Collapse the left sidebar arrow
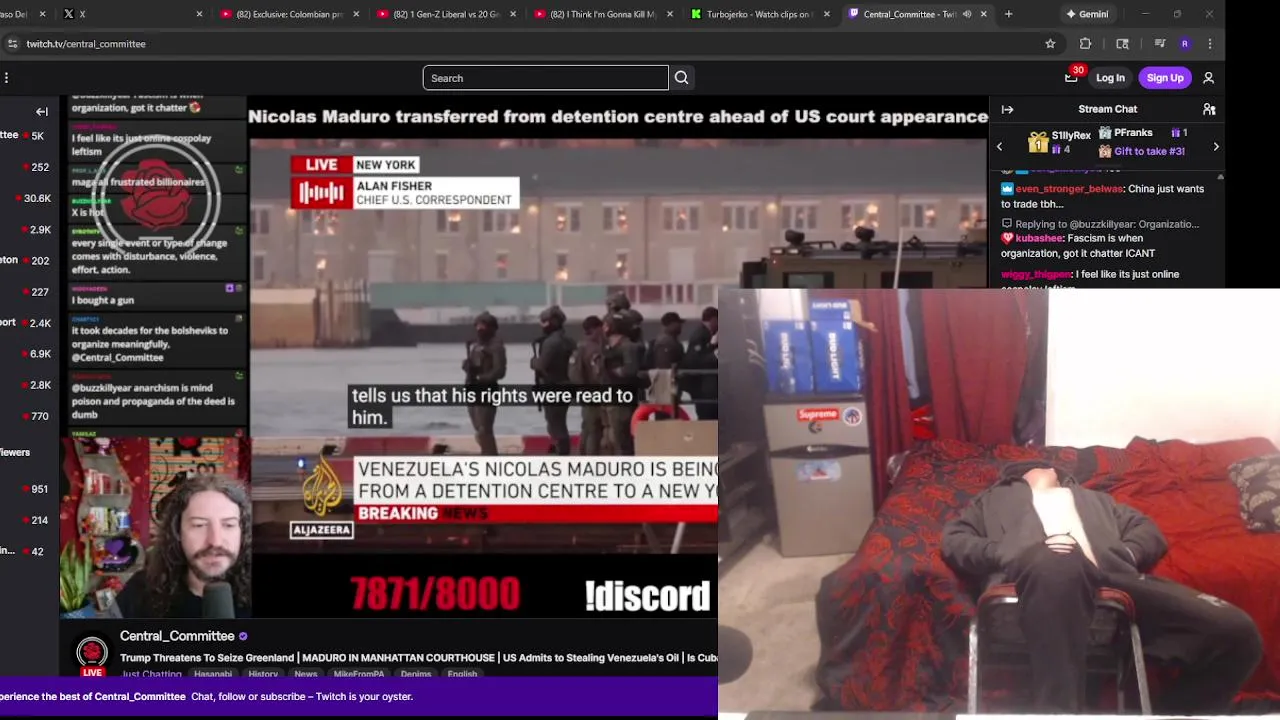Viewport: 1280px width, 720px height. [42, 112]
